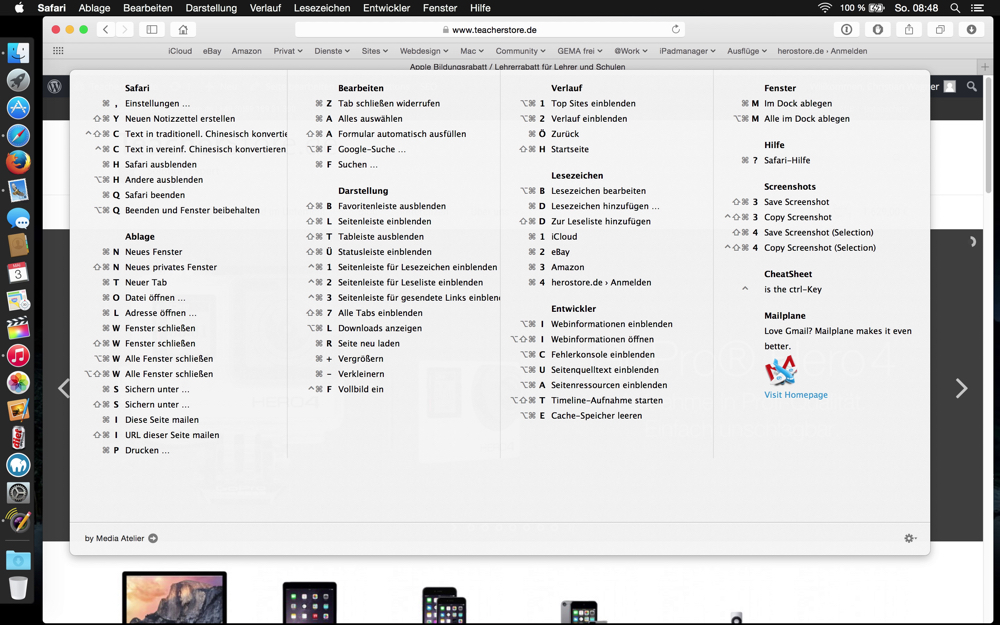The height and width of the screenshot is (625, 1000).
Task: Open Apple menu
Action: pyautogui.click(x=19, y=8)
